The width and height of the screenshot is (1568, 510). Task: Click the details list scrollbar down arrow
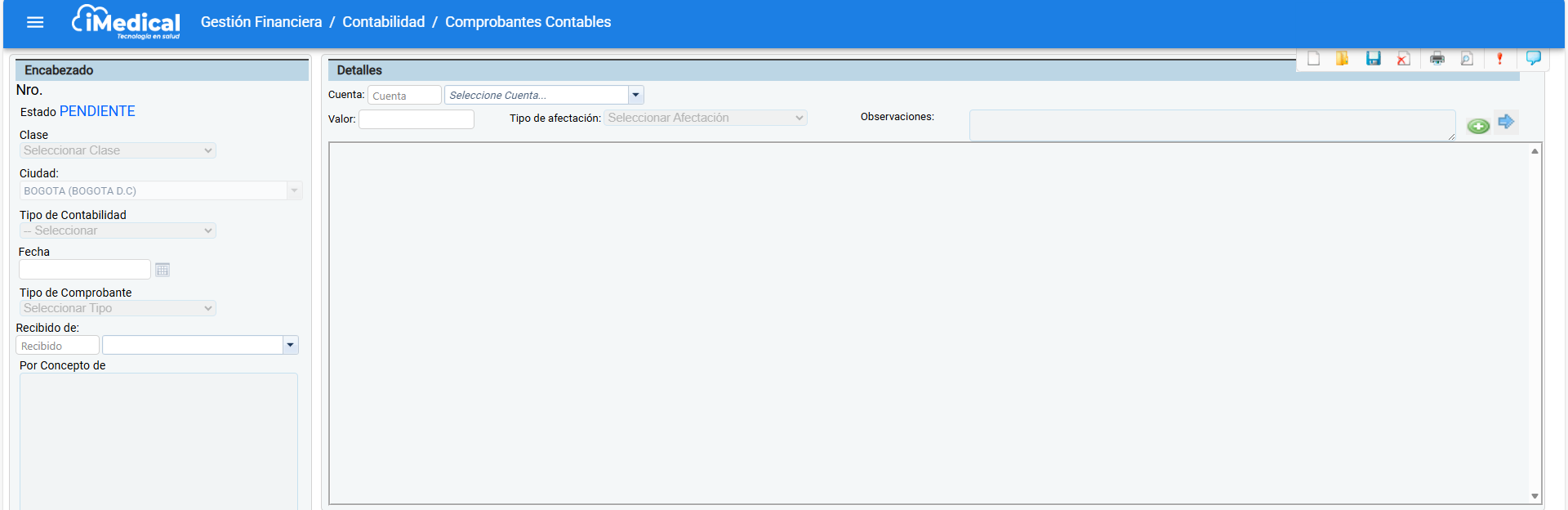coord(1535,496)
